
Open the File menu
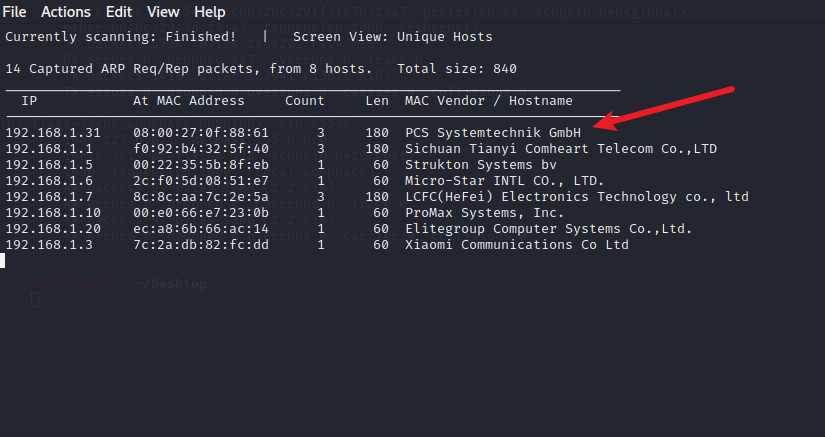tap(14, 12)
